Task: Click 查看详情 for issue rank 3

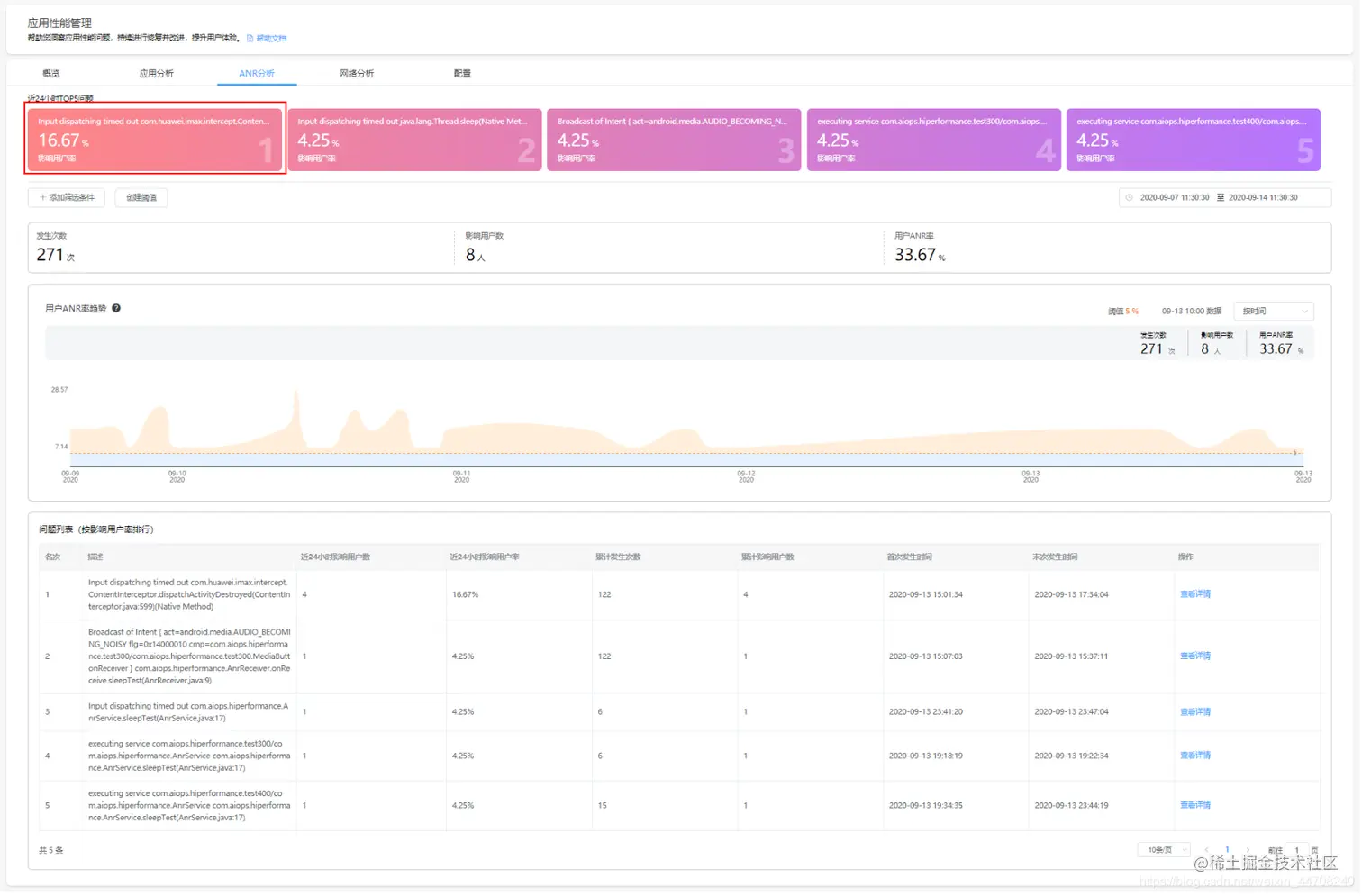Action: click(x=1195, y=711)
